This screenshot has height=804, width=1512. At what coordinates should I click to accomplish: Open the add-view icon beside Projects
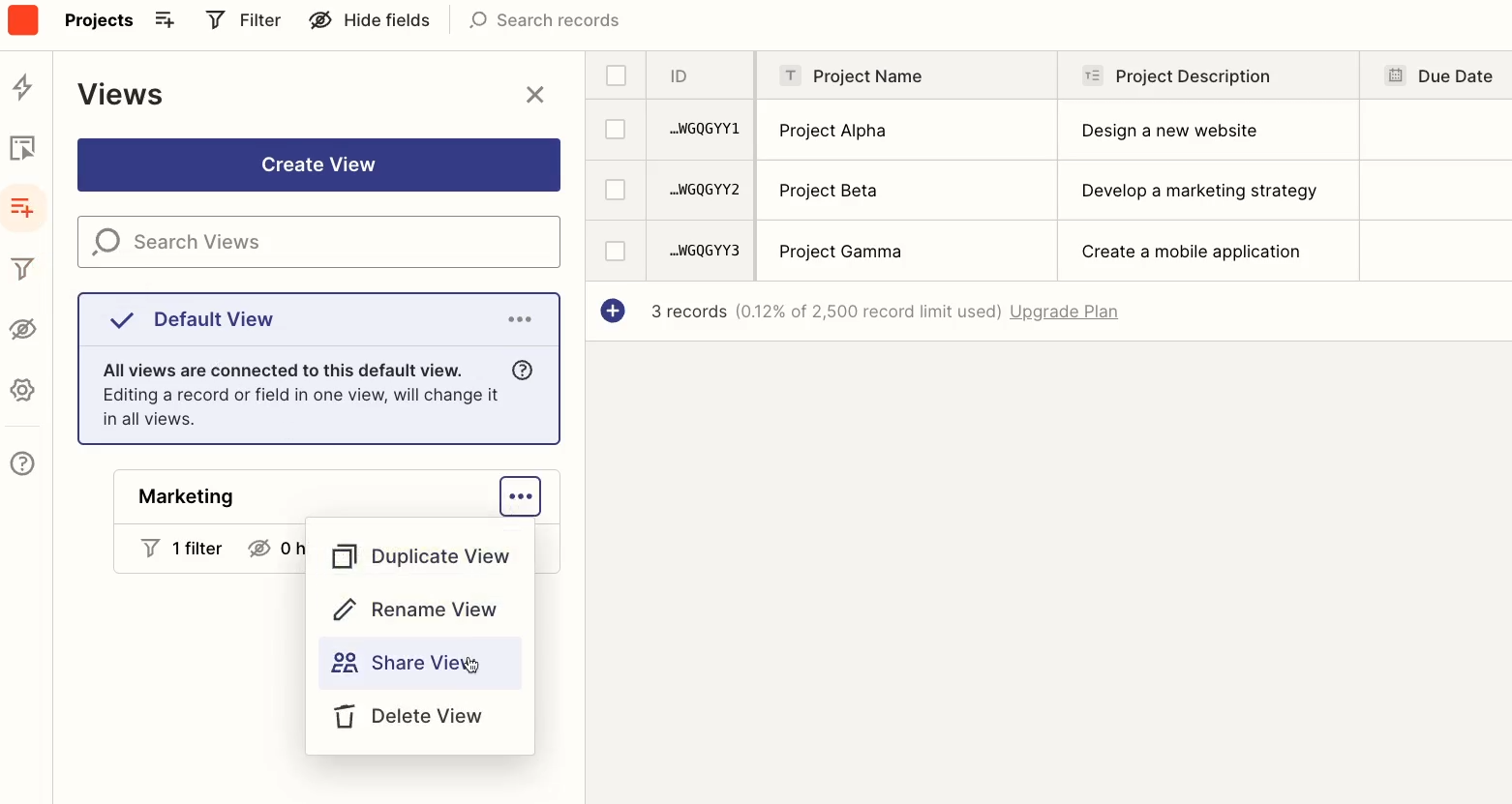[x=165, y=20]
